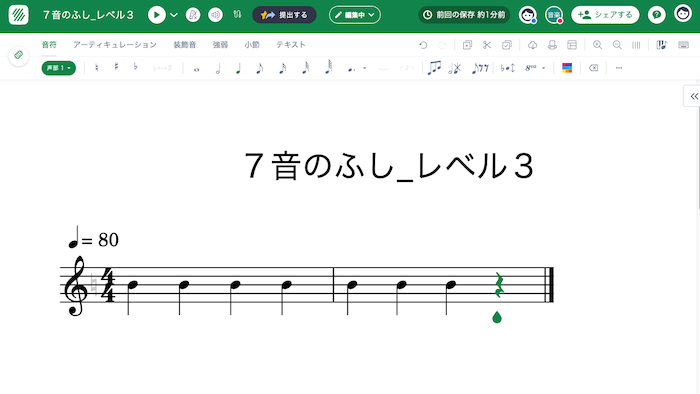Click the vertical bars page-view icon
Screen dimensions: 700x394
click(636, 45)
